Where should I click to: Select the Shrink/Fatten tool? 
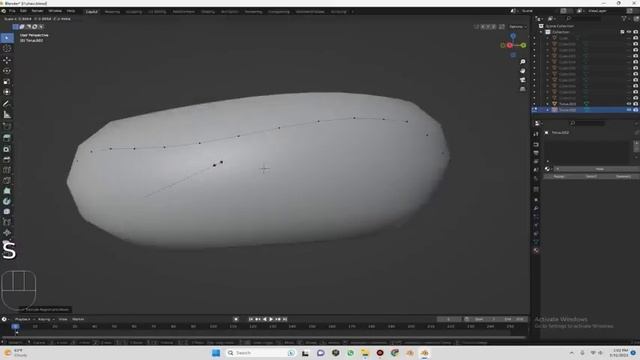[x=7, y=233]
